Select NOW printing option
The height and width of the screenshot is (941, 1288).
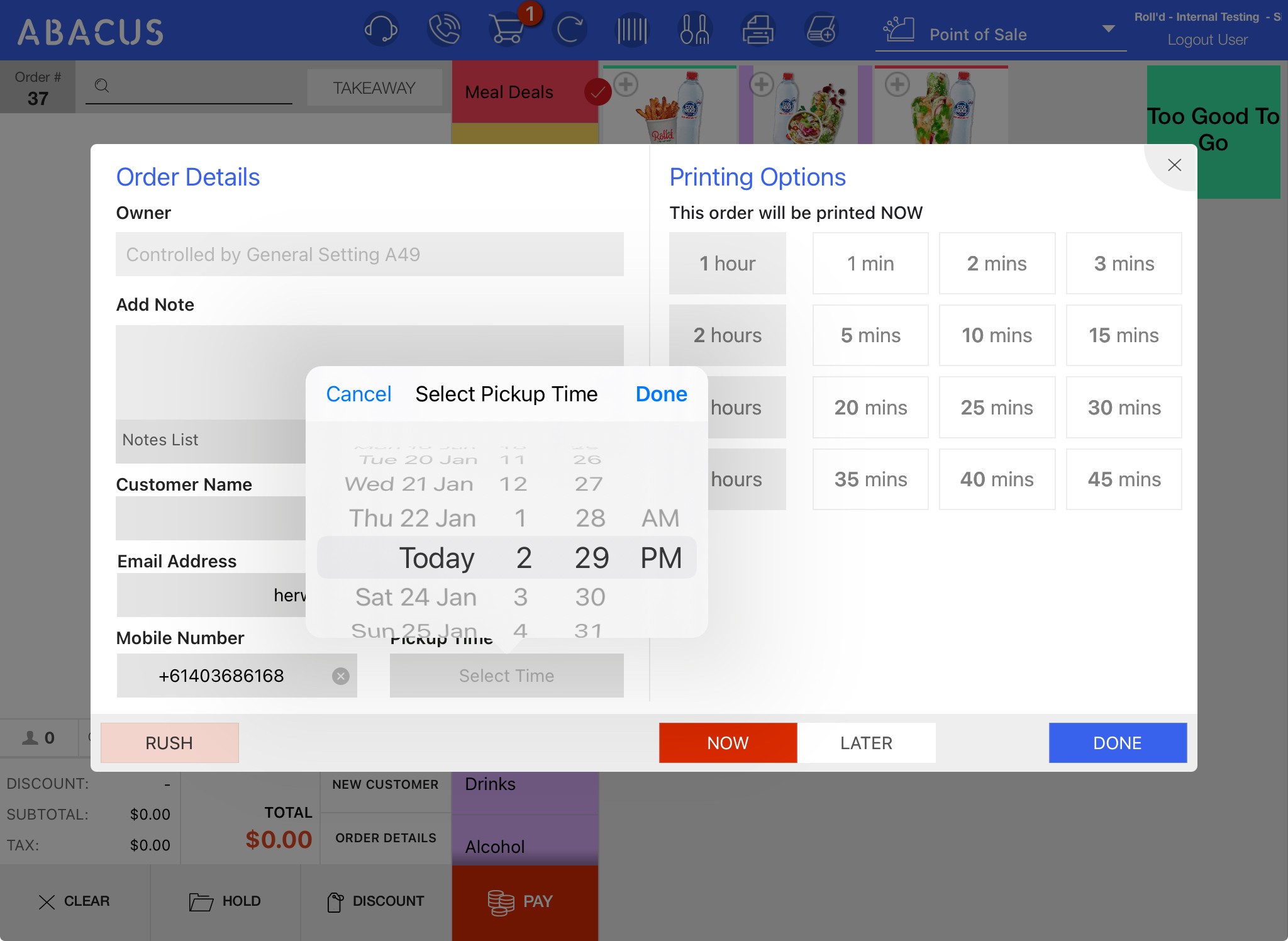pyautogui.click(x=728, y=743)
